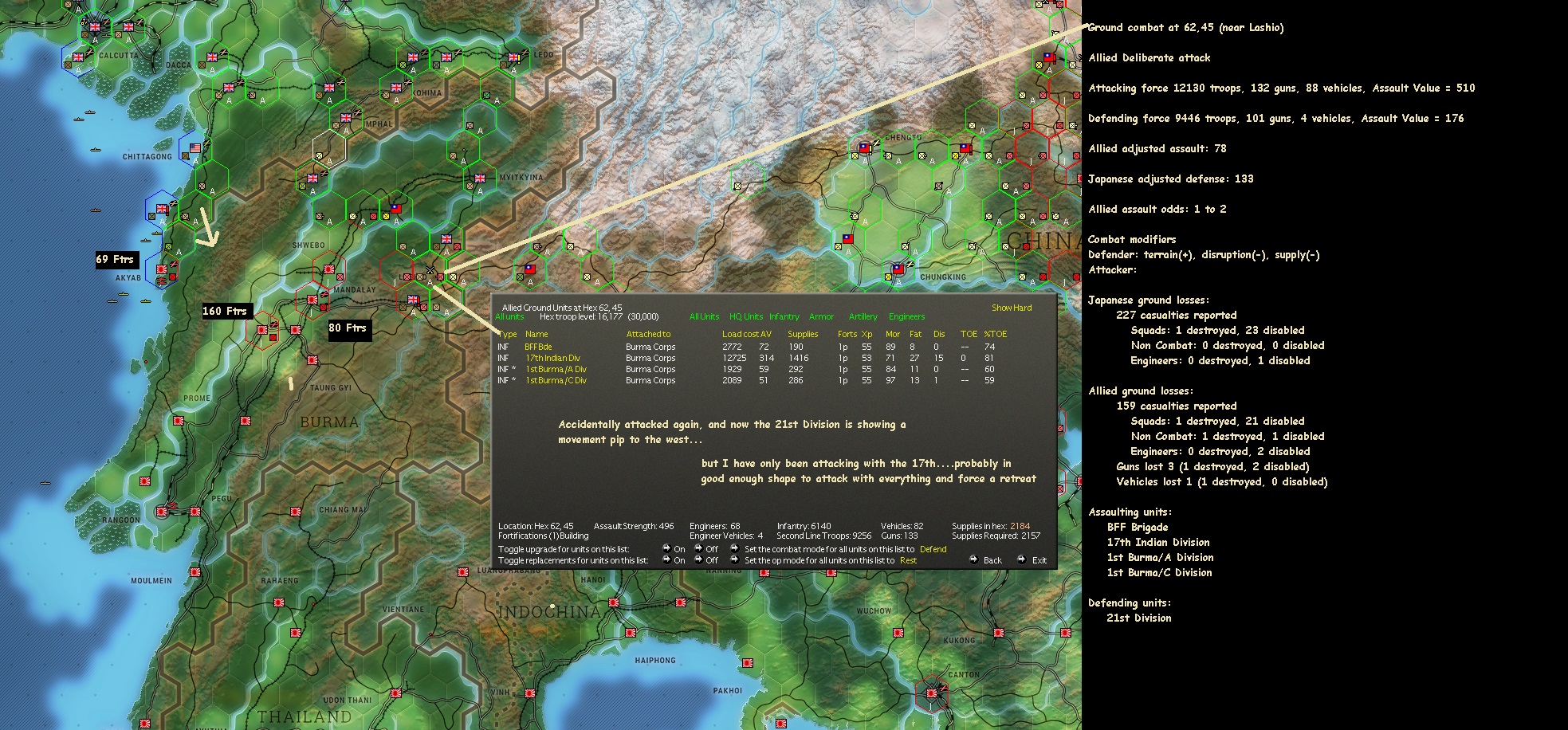Sort units by the %TOE column header

996,334
